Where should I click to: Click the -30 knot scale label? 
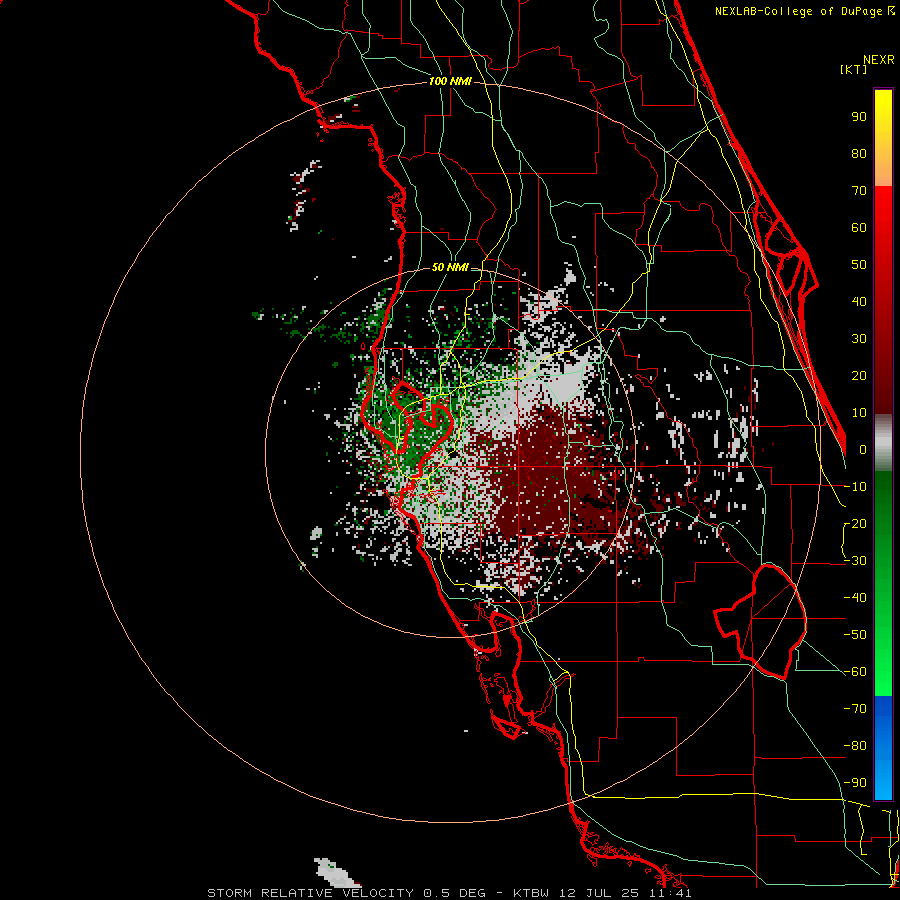coord(855,561)
